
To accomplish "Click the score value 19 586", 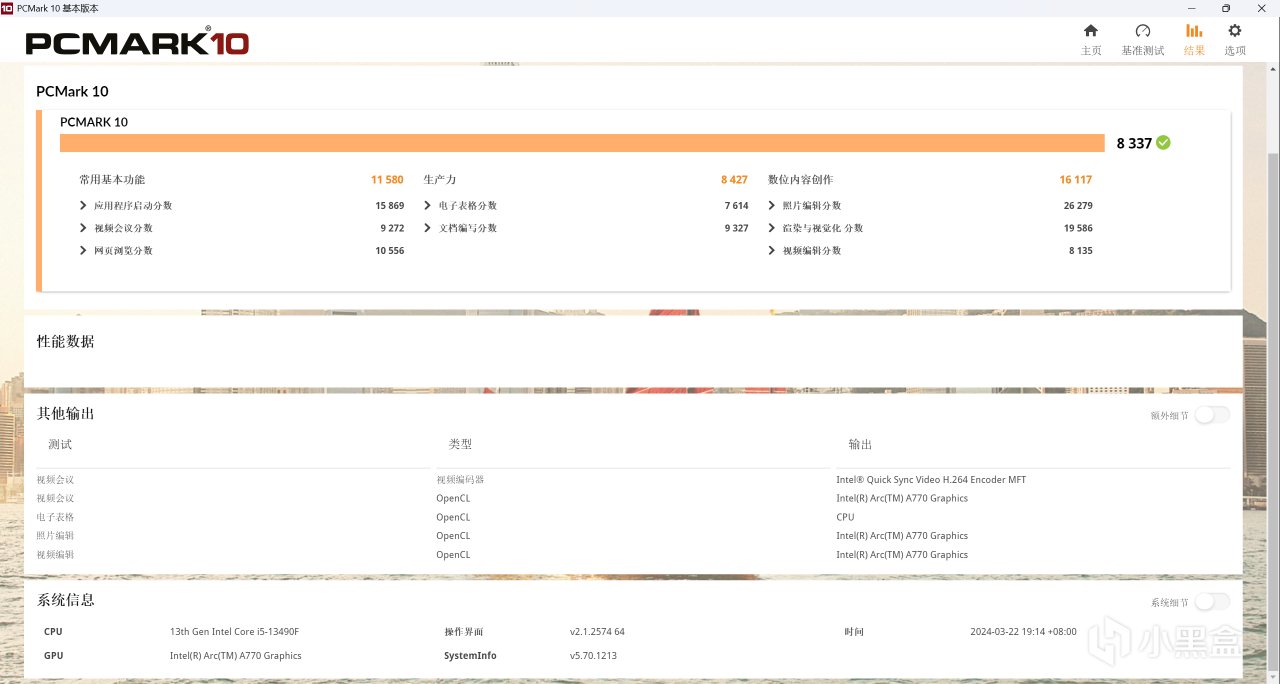I will click(1078, 228).
